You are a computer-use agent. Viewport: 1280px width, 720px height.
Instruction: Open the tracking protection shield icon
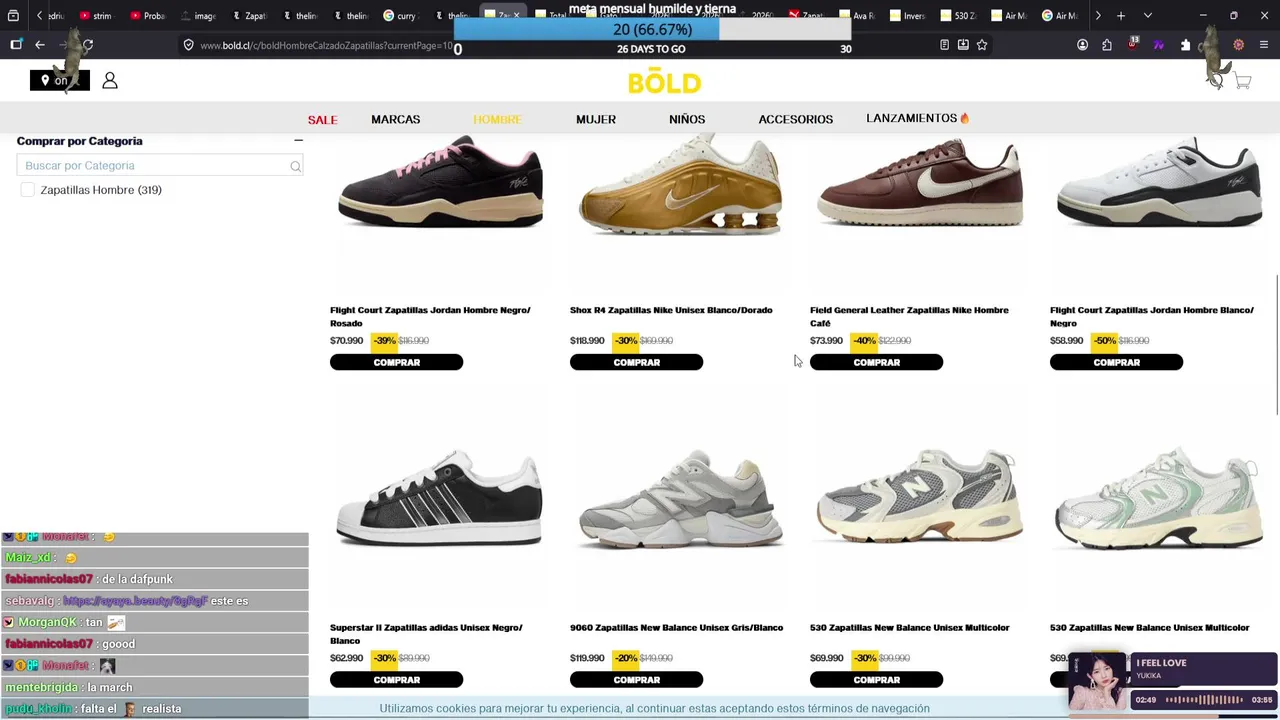click(x=188, y=45)
